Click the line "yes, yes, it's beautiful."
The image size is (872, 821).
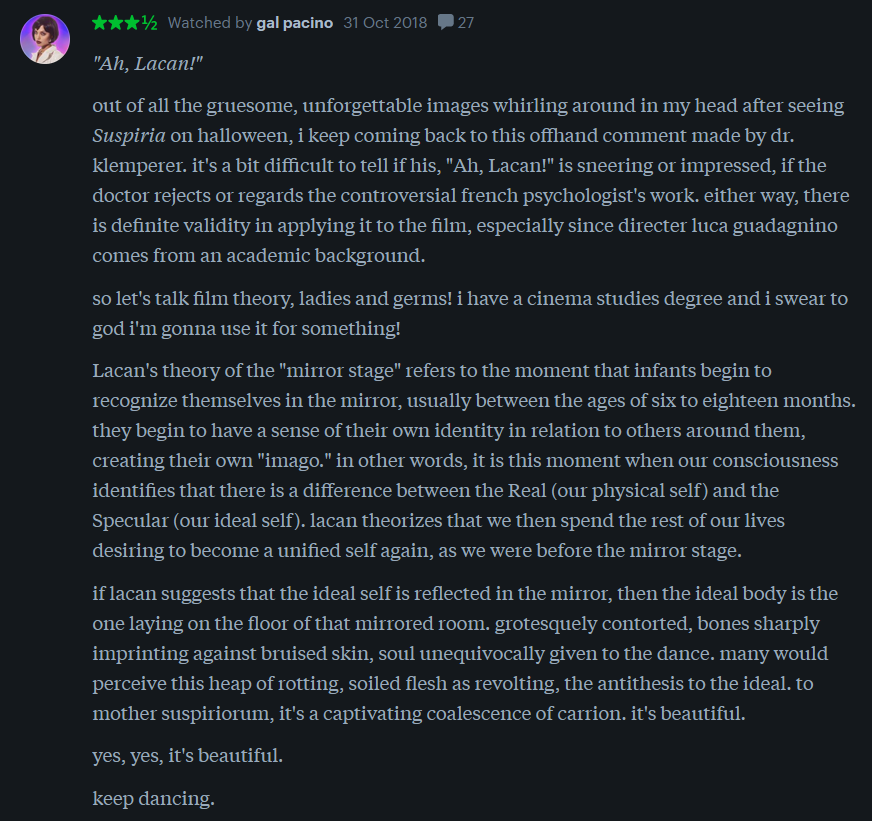187,755
